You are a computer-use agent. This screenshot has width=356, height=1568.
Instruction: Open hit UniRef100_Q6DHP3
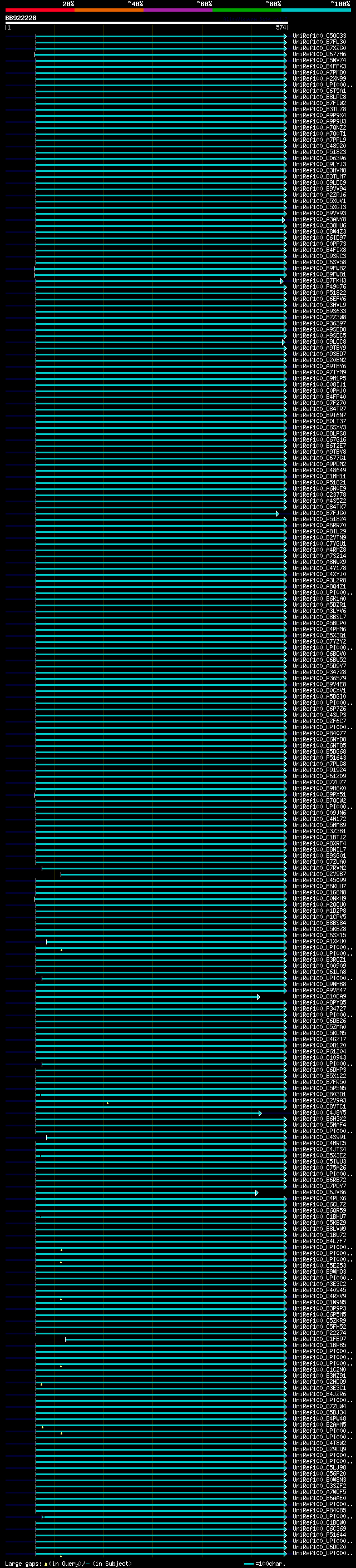coord(319,1070)
